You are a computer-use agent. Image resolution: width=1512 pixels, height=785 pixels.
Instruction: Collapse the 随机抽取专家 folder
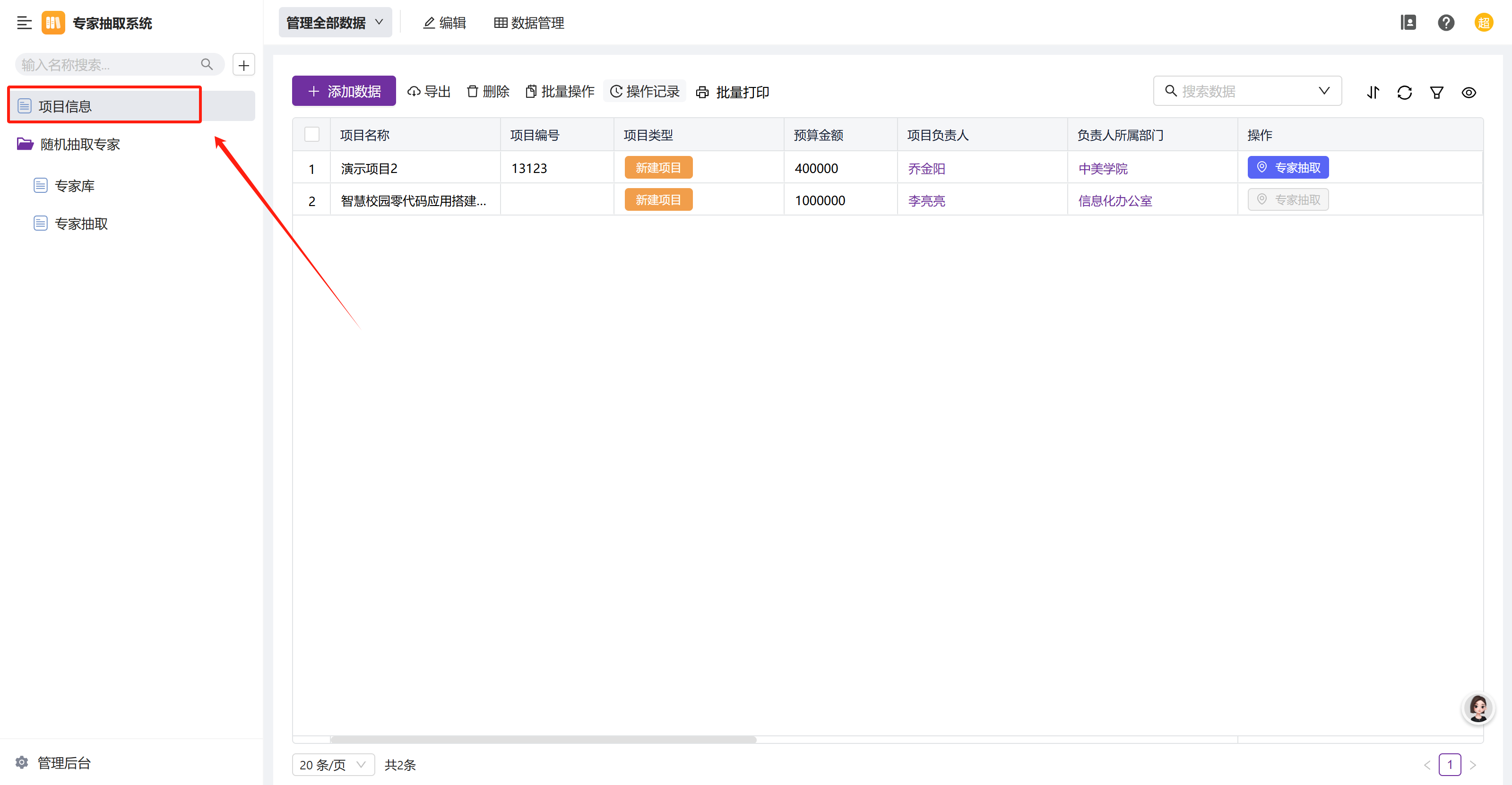click(x=80, y=144)
